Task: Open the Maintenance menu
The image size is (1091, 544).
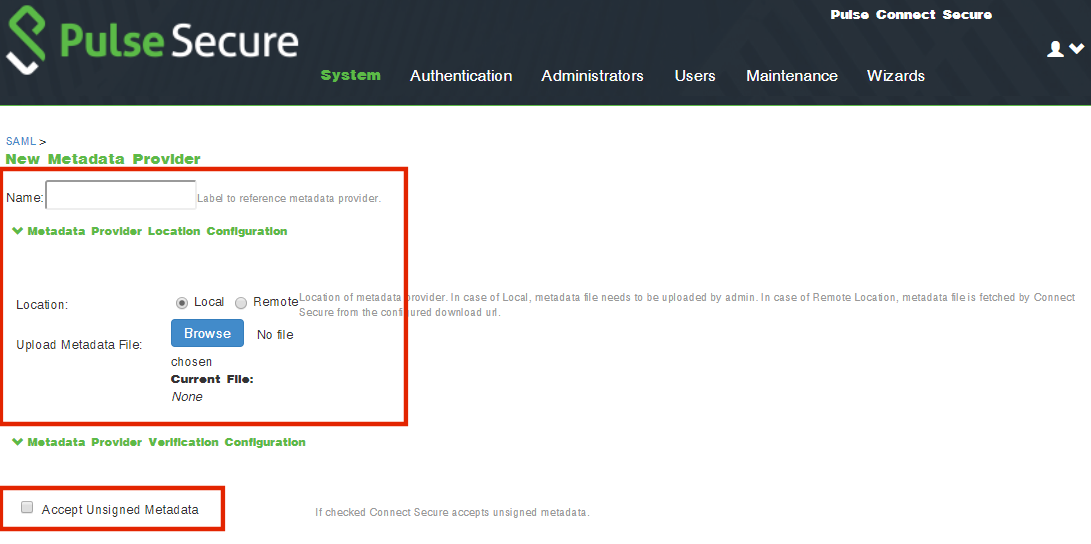Action: click(x=792, y=76)
